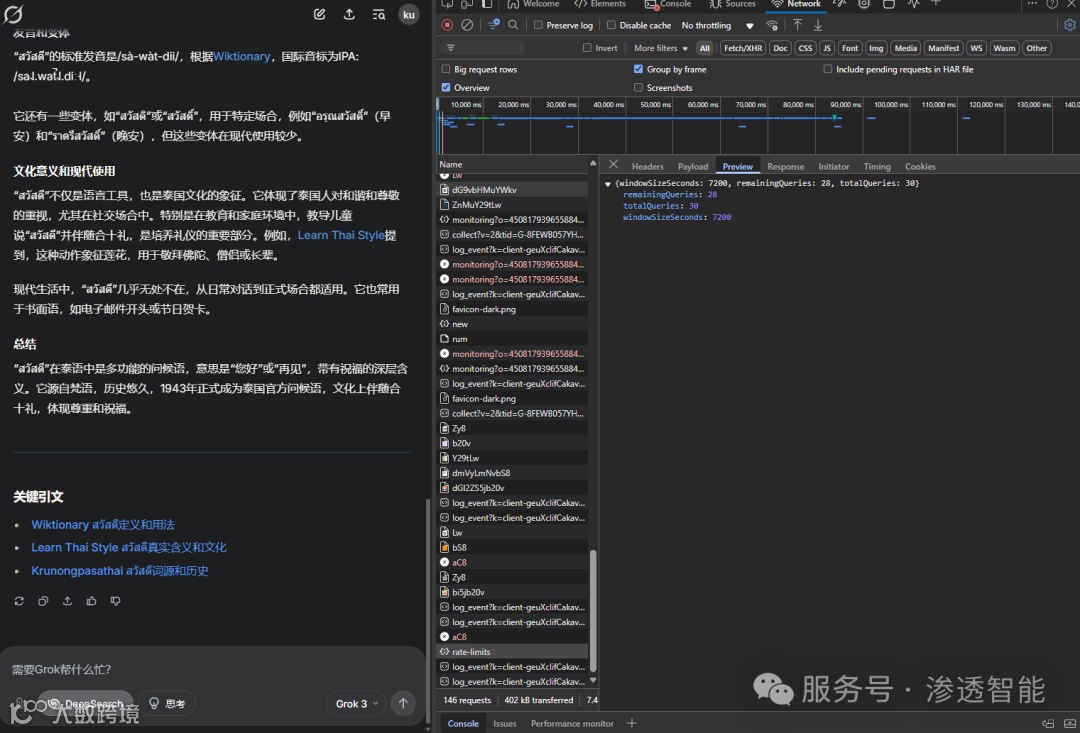1080x733 pixels.
Task: Check the Invert filter box
Action: point(588,48)
